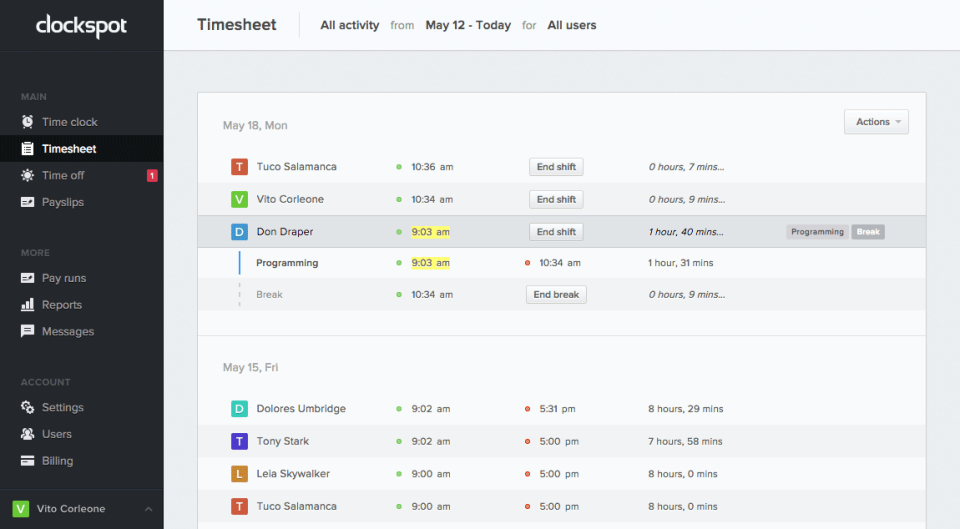Viewport: 960px width, 529px height.
Task: Click the Reports bar chart icon
Action: pos(28,305)
